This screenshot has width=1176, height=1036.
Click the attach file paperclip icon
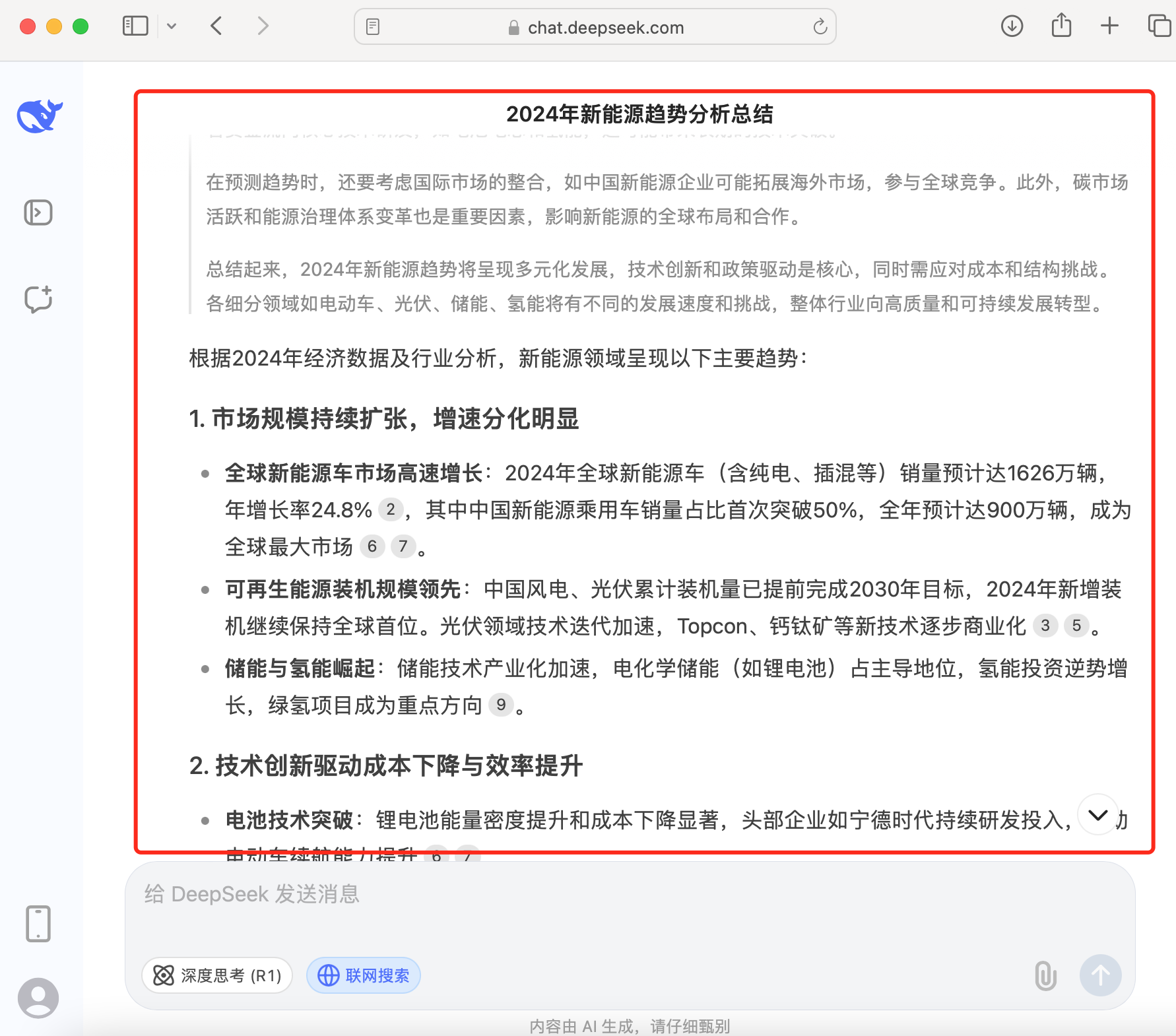pos(1046,975)
